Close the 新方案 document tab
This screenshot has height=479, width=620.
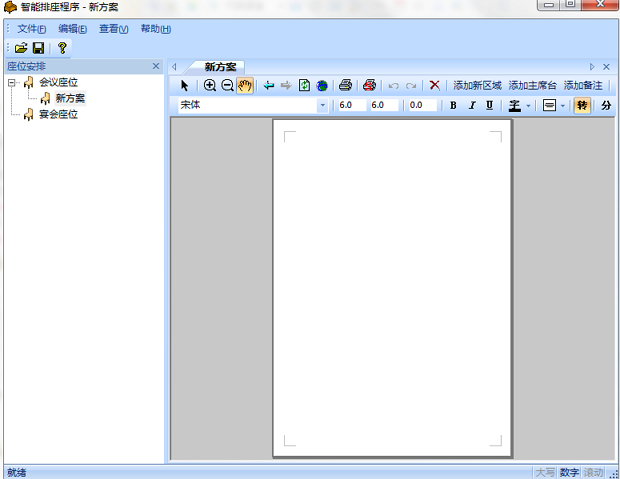click(x=606, y=67)
